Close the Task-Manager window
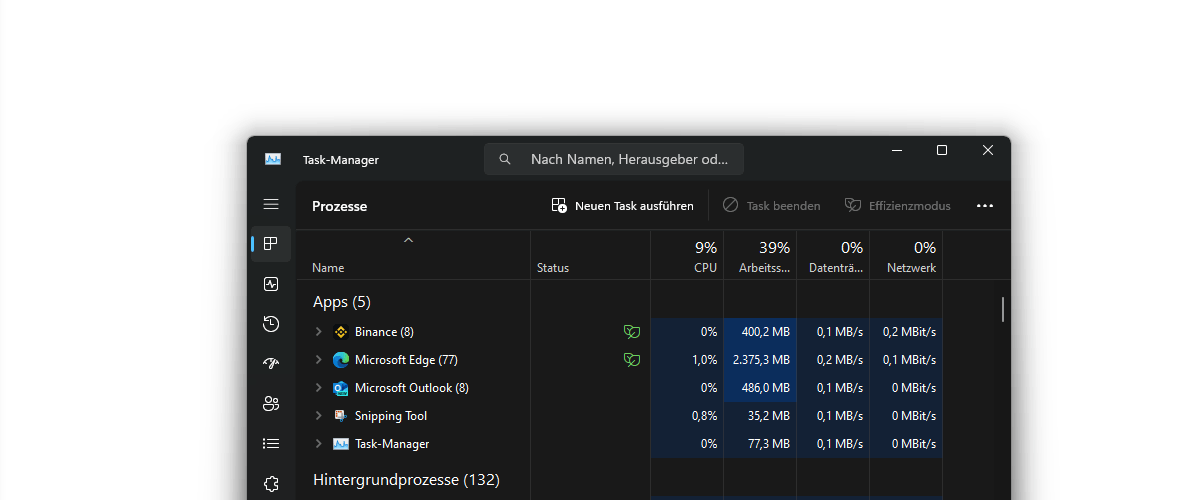Viewport: 1199px width, 500px height. pos(988,150)
